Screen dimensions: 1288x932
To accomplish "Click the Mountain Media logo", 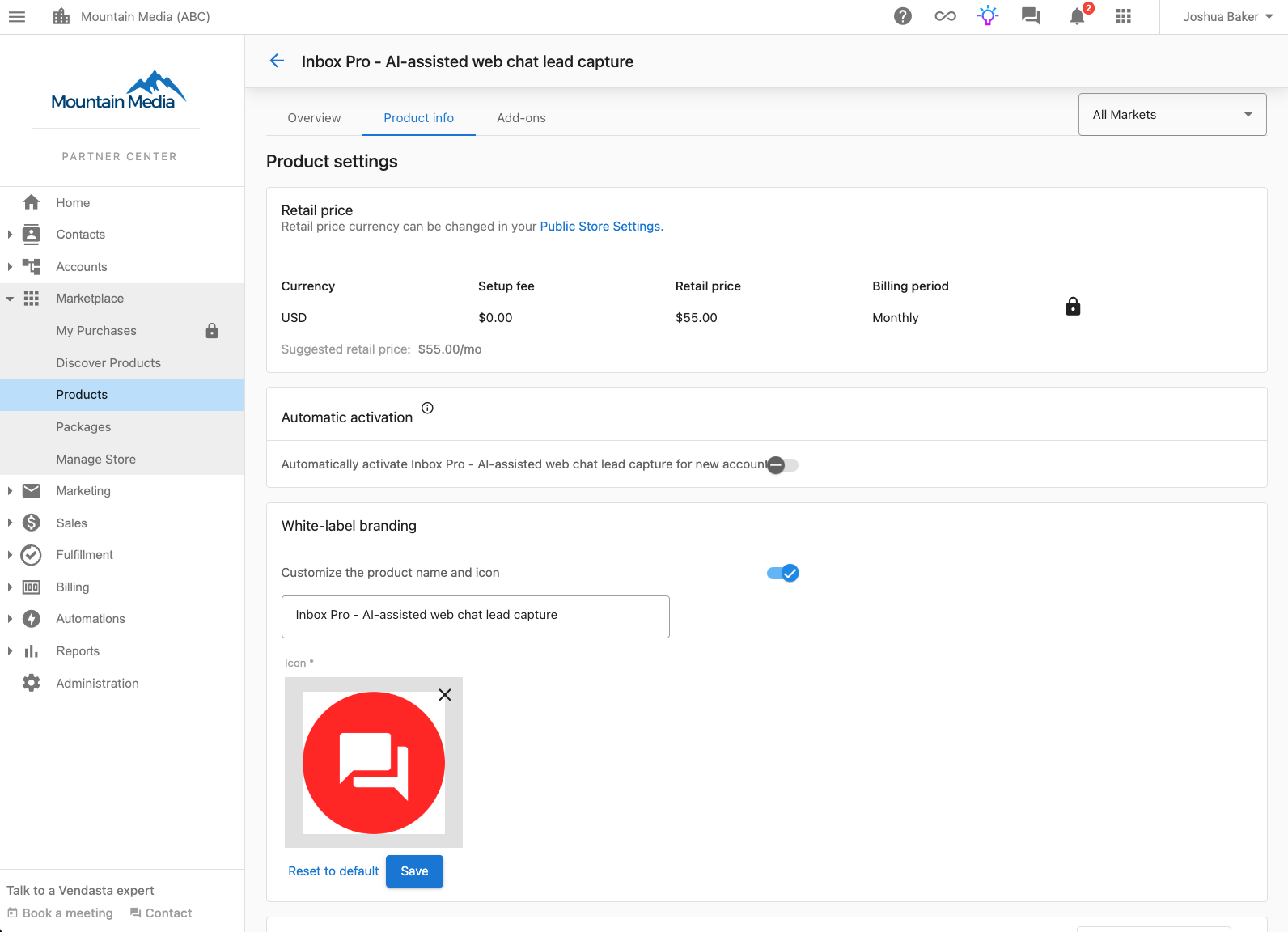I will tap(118, 91).
